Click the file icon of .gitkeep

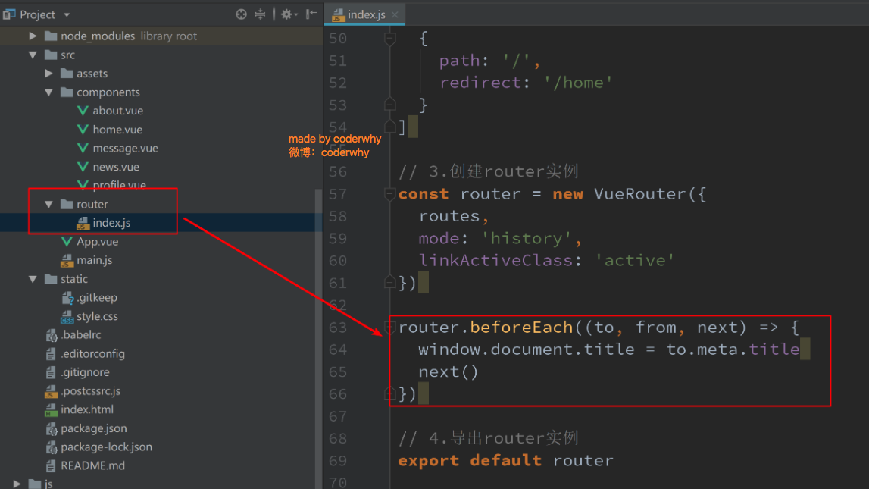[x=67, y=298]
